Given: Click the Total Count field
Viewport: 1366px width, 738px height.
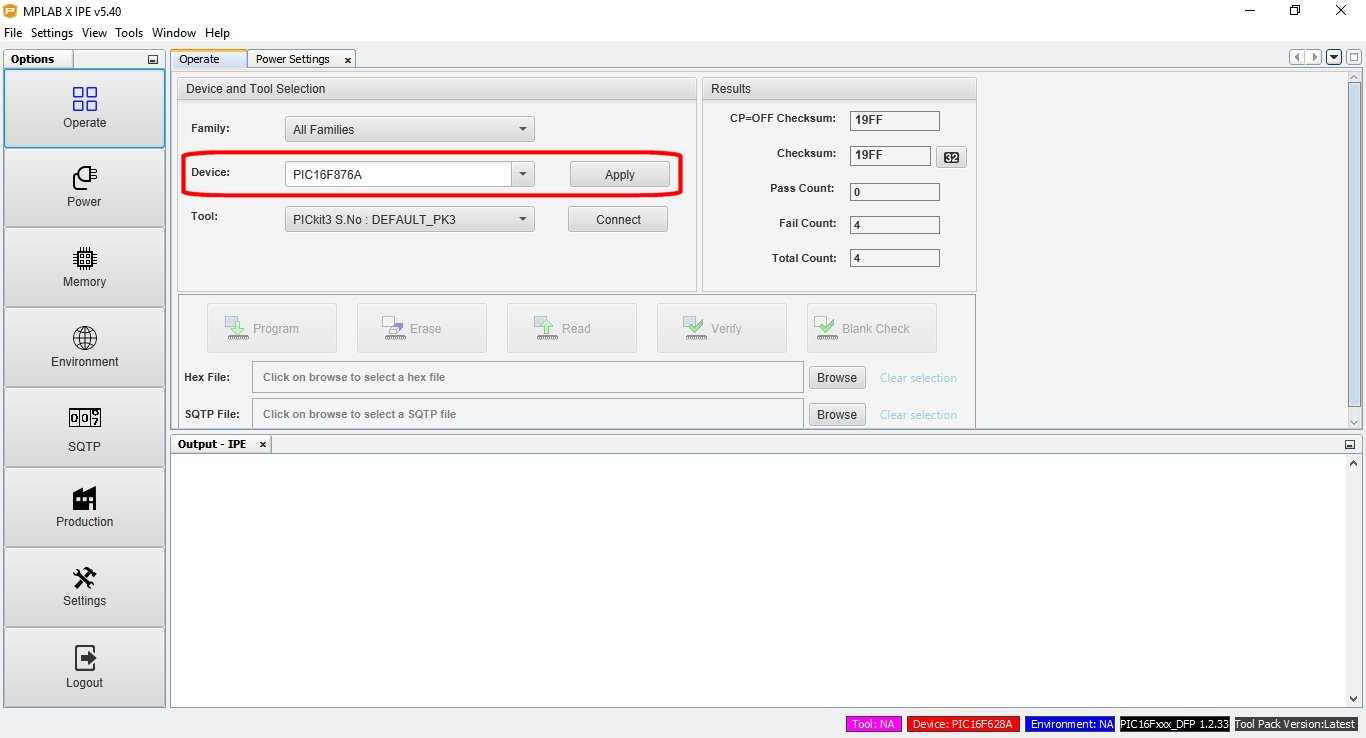Looking at the screenshot, I should [x=895, y=258].
